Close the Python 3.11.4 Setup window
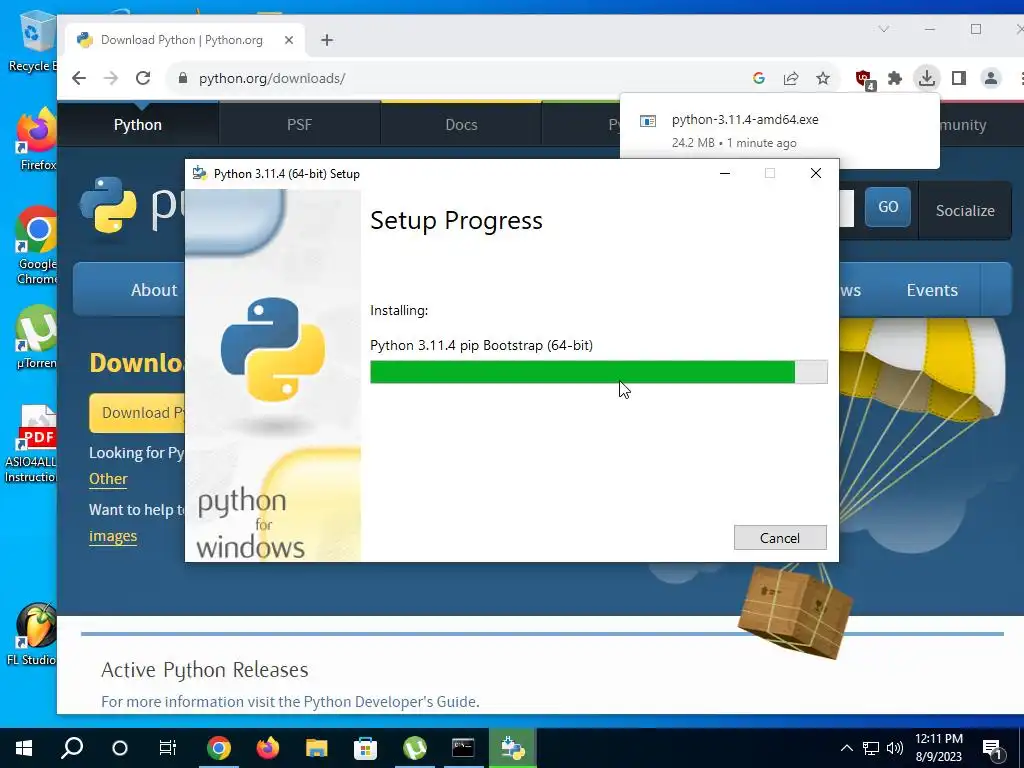This screenshot has width=1024, height=768. (816, 173)
